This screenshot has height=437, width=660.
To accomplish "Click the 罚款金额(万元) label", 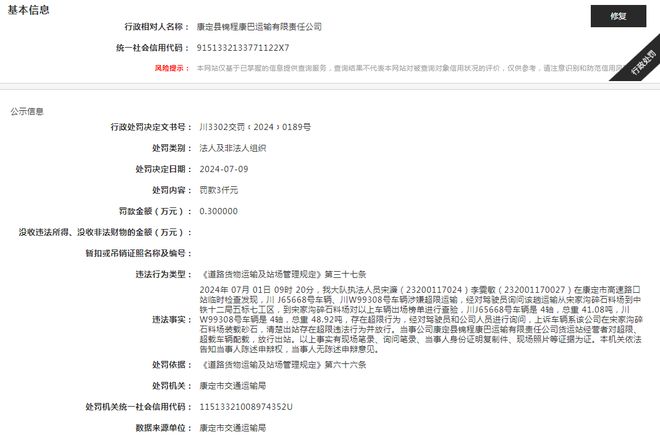I will click(x=155, y=211).
